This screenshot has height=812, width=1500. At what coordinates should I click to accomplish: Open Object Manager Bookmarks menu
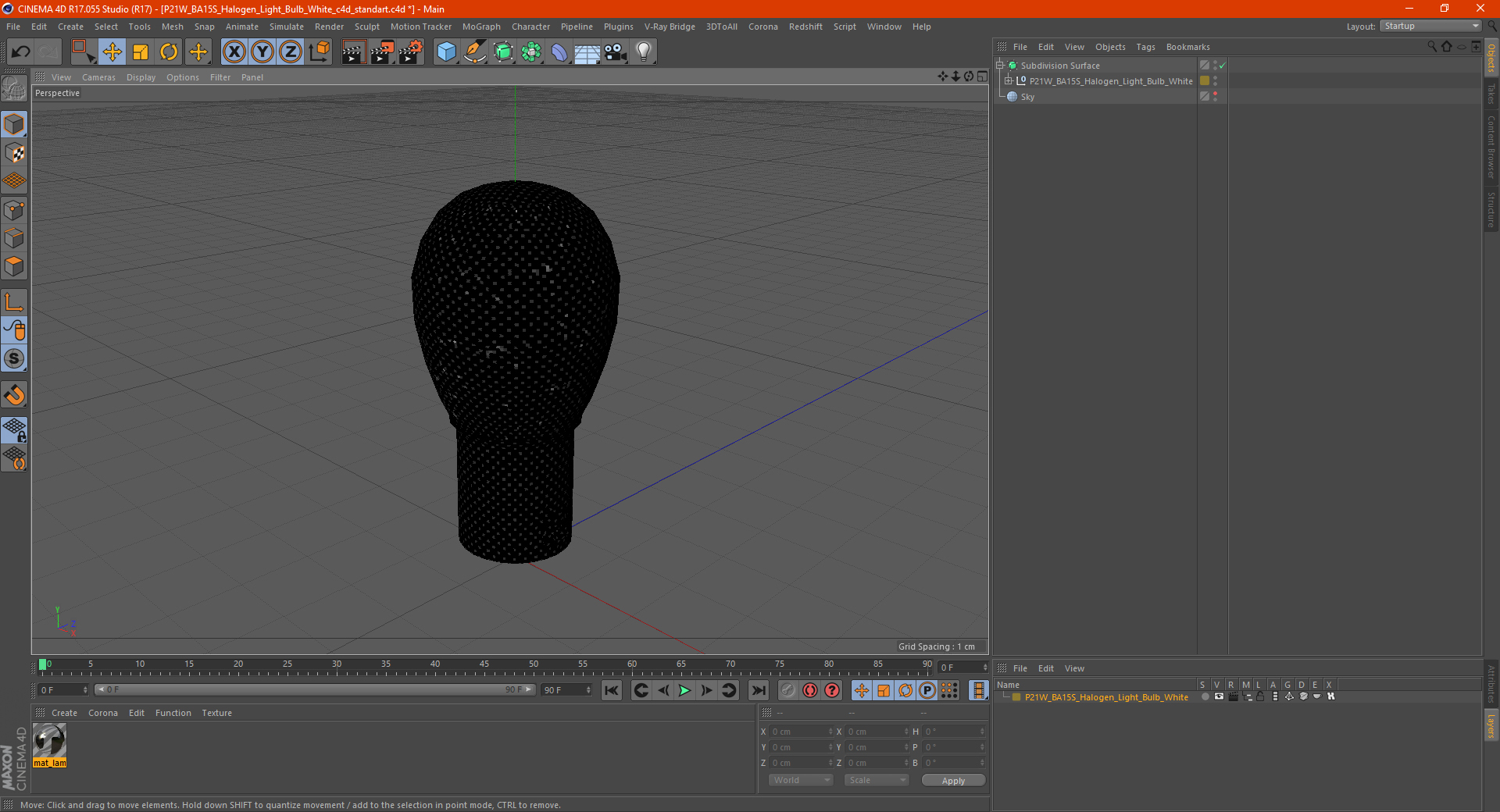coord(1187,47)
